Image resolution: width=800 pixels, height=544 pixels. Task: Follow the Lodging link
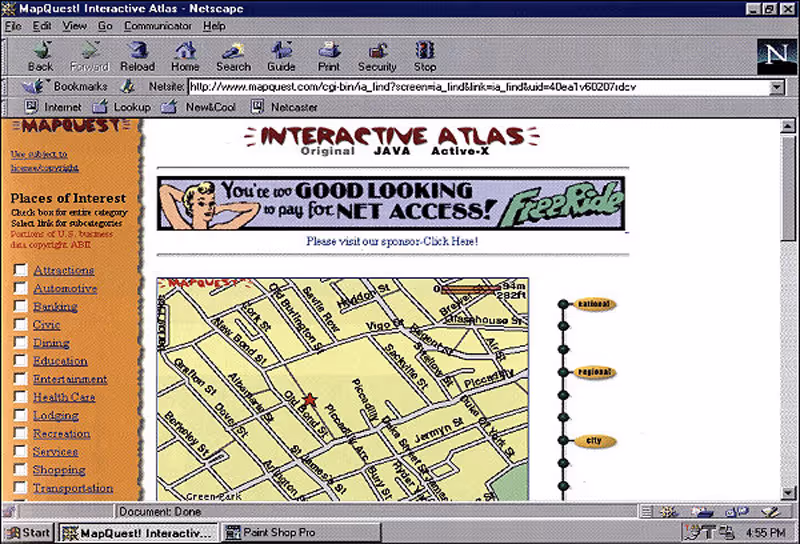tap(56, 415)
